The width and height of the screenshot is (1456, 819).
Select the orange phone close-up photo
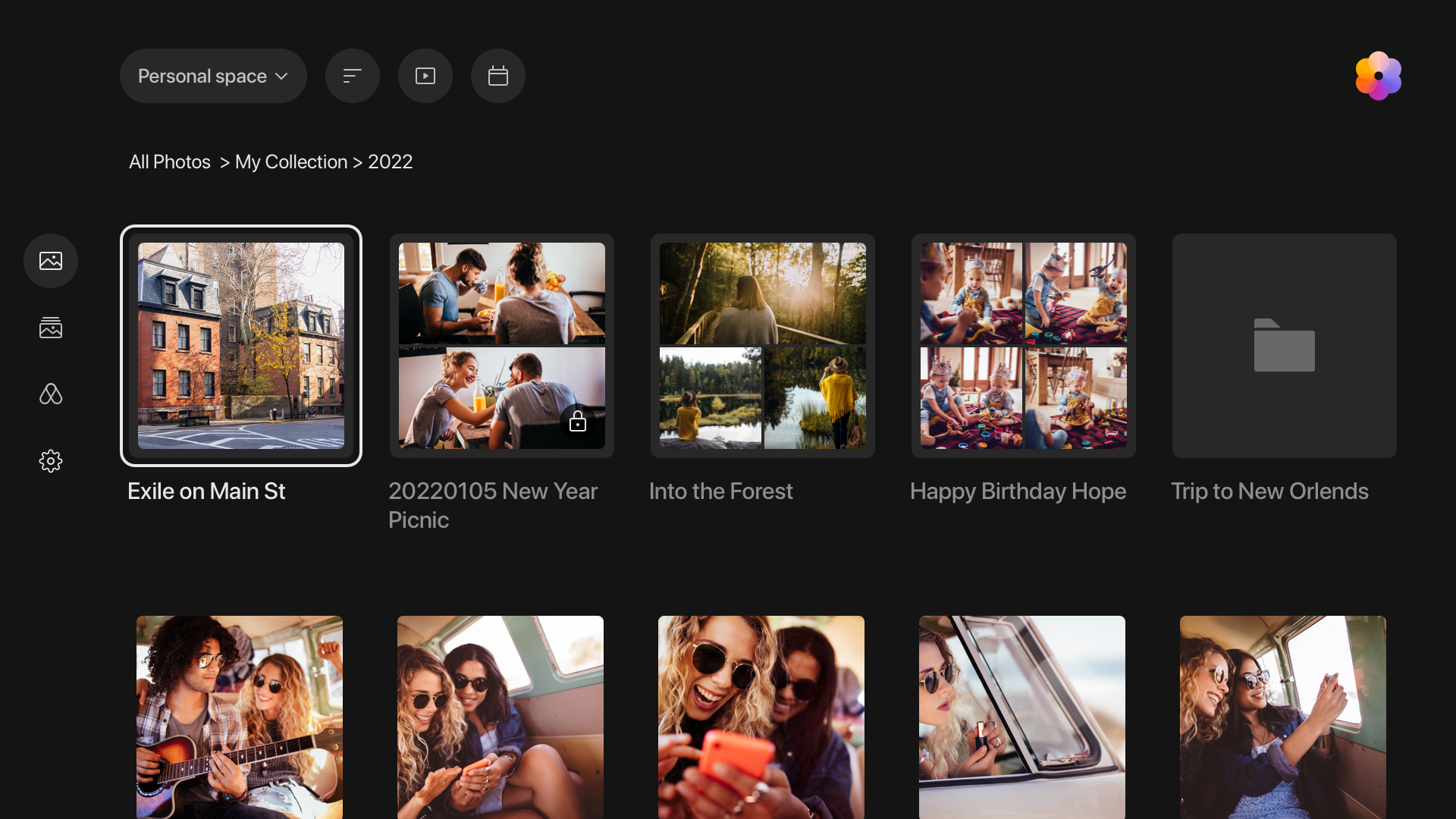click(x=761, y=717)
